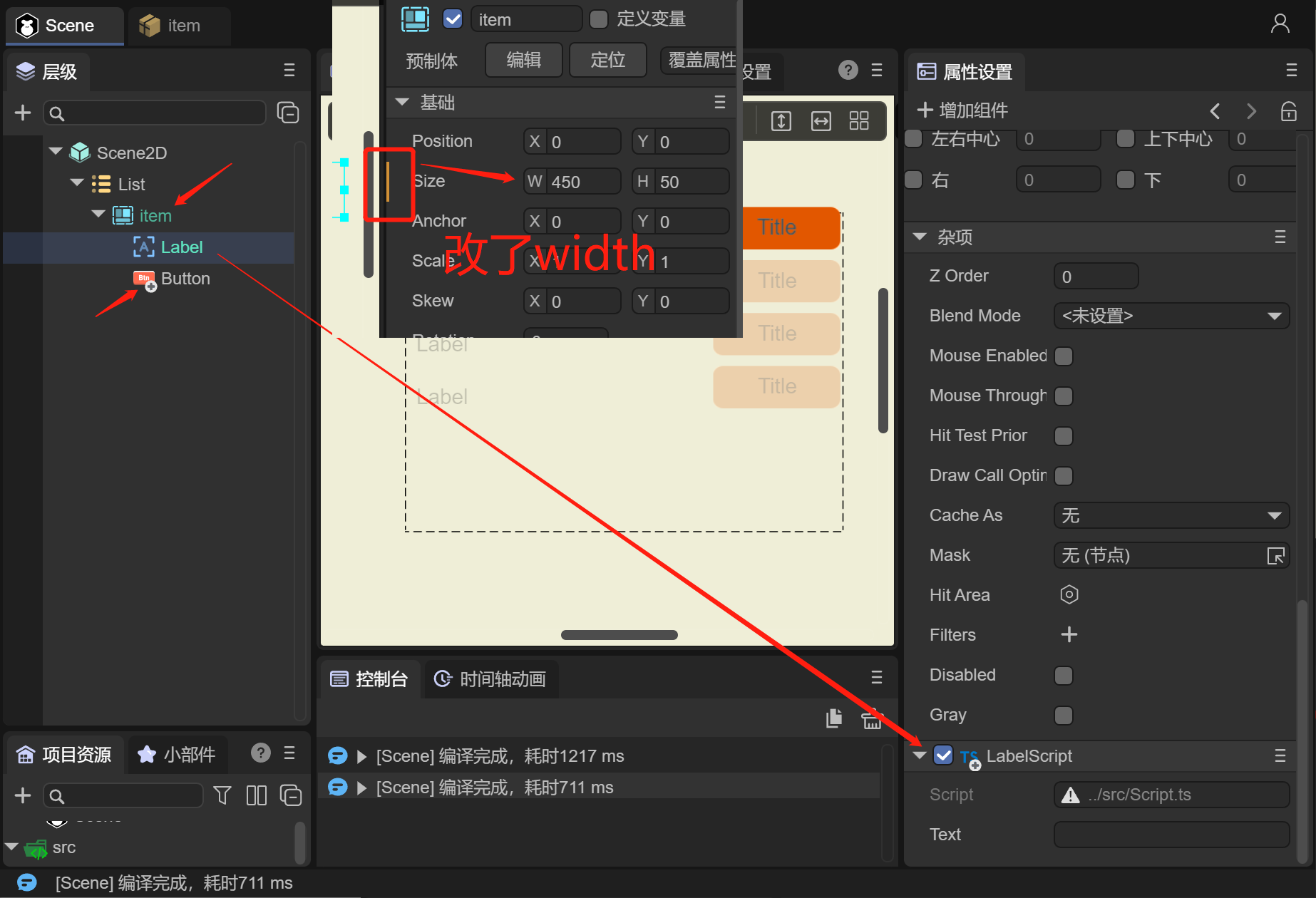Open the Blend Mode dropdown
1316x898 pixels.
click(1171, 316)
